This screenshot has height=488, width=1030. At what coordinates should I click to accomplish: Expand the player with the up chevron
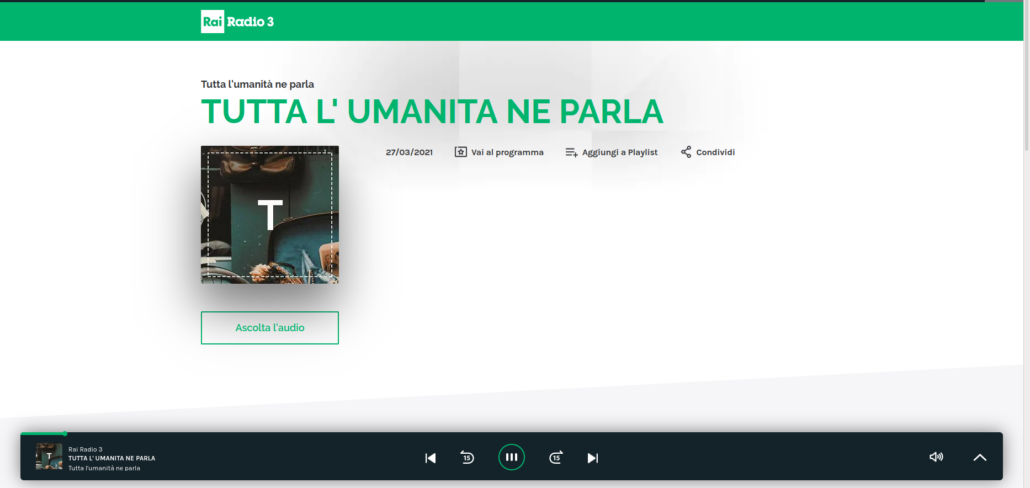click(x=979, y=458)
